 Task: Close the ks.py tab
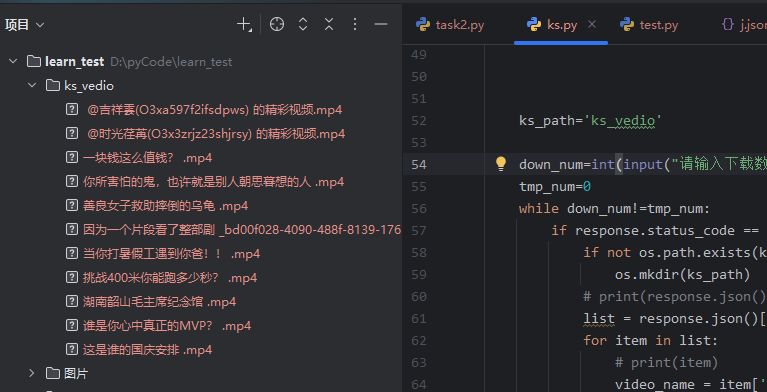pyautogui.click(x=592, y=24)
